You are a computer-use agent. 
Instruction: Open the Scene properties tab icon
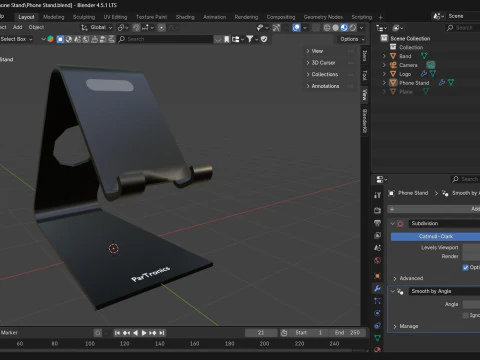377,248
